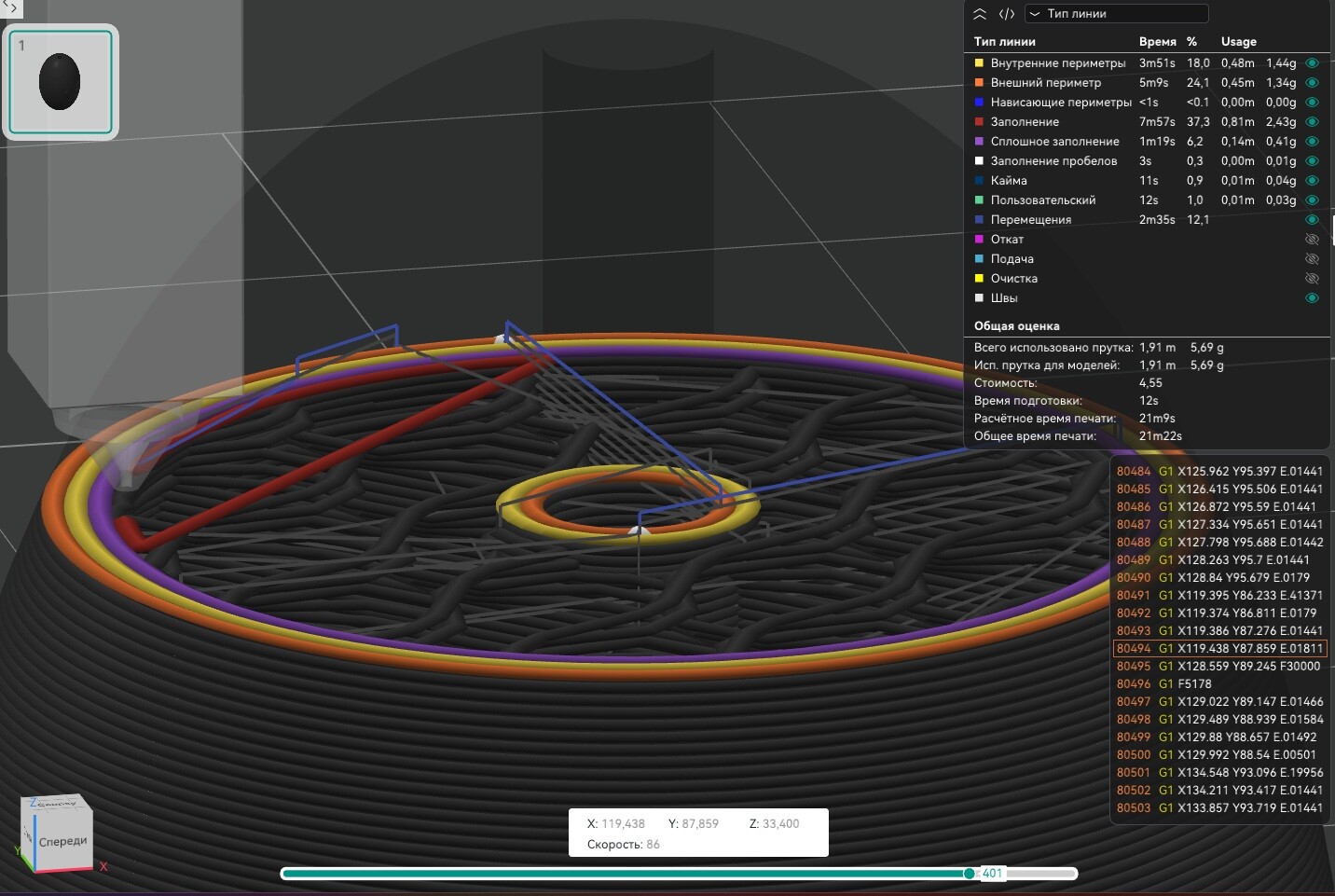Image resolution: width=1335 pixels, height=896 pixels.
Task: Hide Перемещения travel moves
Action: tap(1312, 220)
